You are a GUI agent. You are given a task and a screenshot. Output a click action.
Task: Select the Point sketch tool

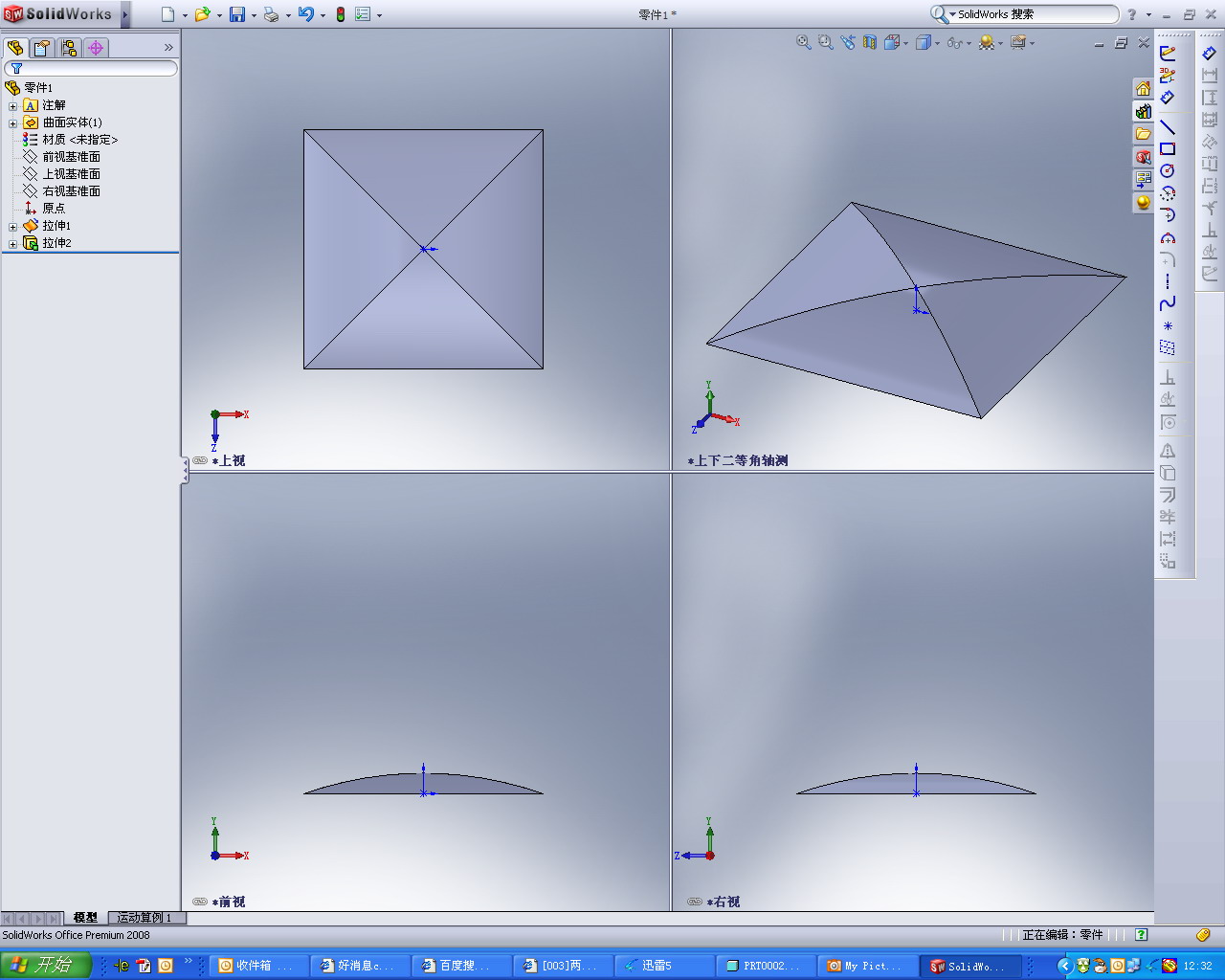coord(1168,326)
